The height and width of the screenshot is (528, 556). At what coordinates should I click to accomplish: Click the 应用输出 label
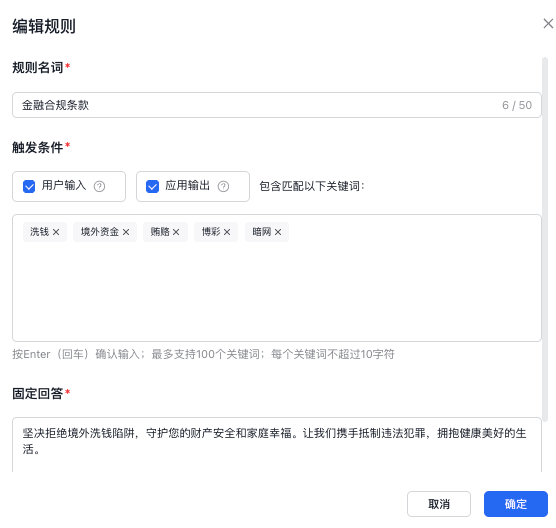pyautogui.click(x=188, y=185)
